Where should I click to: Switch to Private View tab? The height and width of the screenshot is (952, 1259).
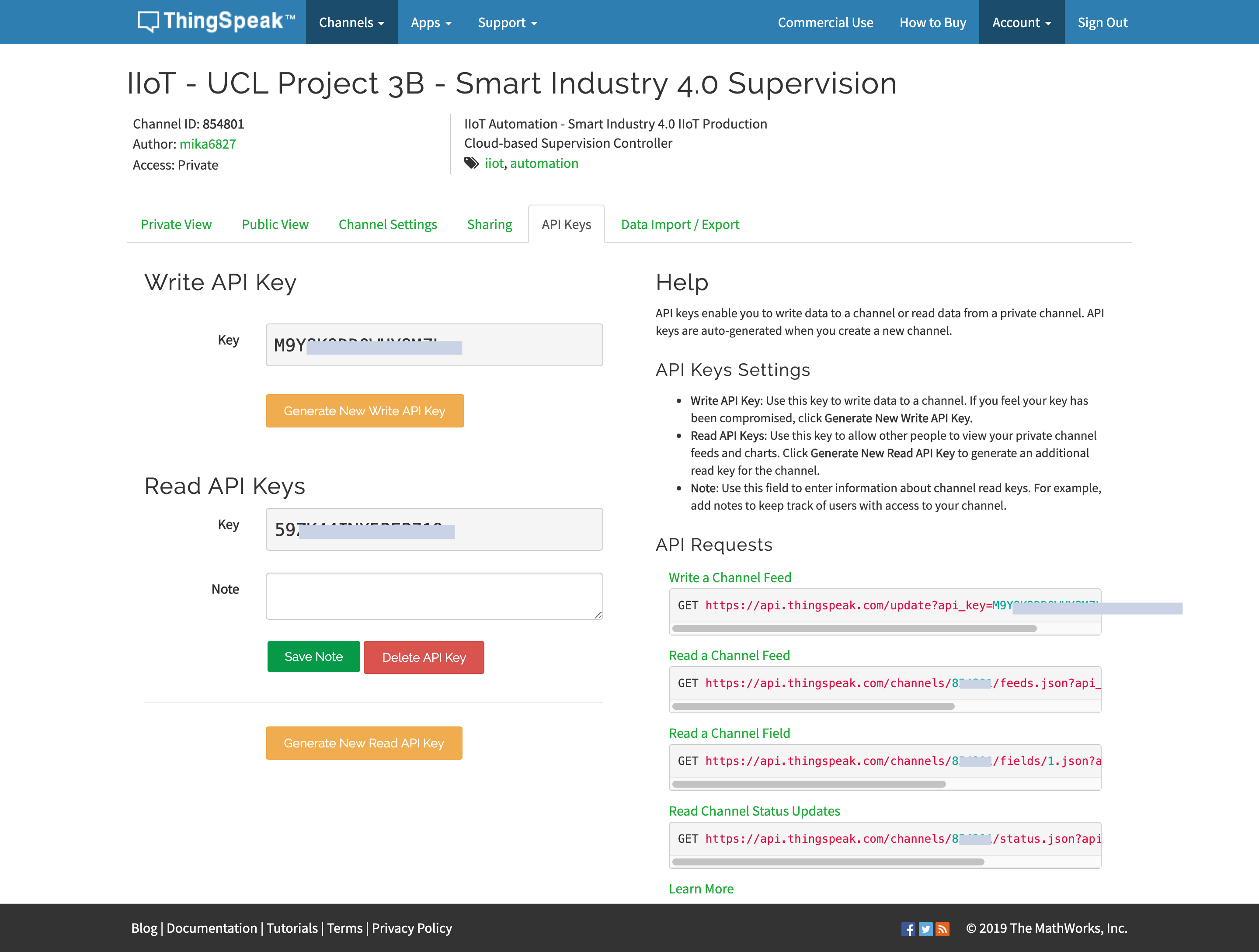click(176, 224)
